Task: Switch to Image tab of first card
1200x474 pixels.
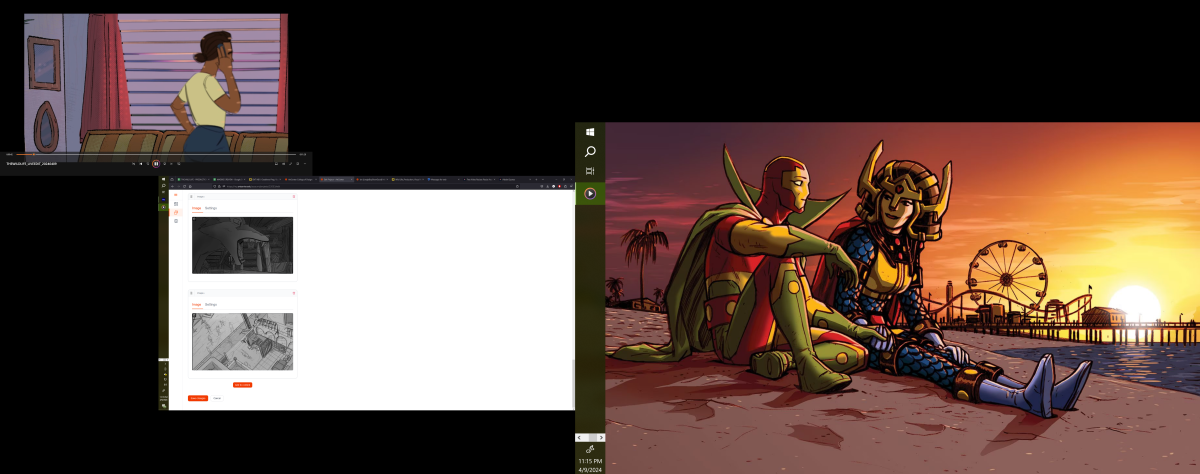Action: click(x=197, y=208)
